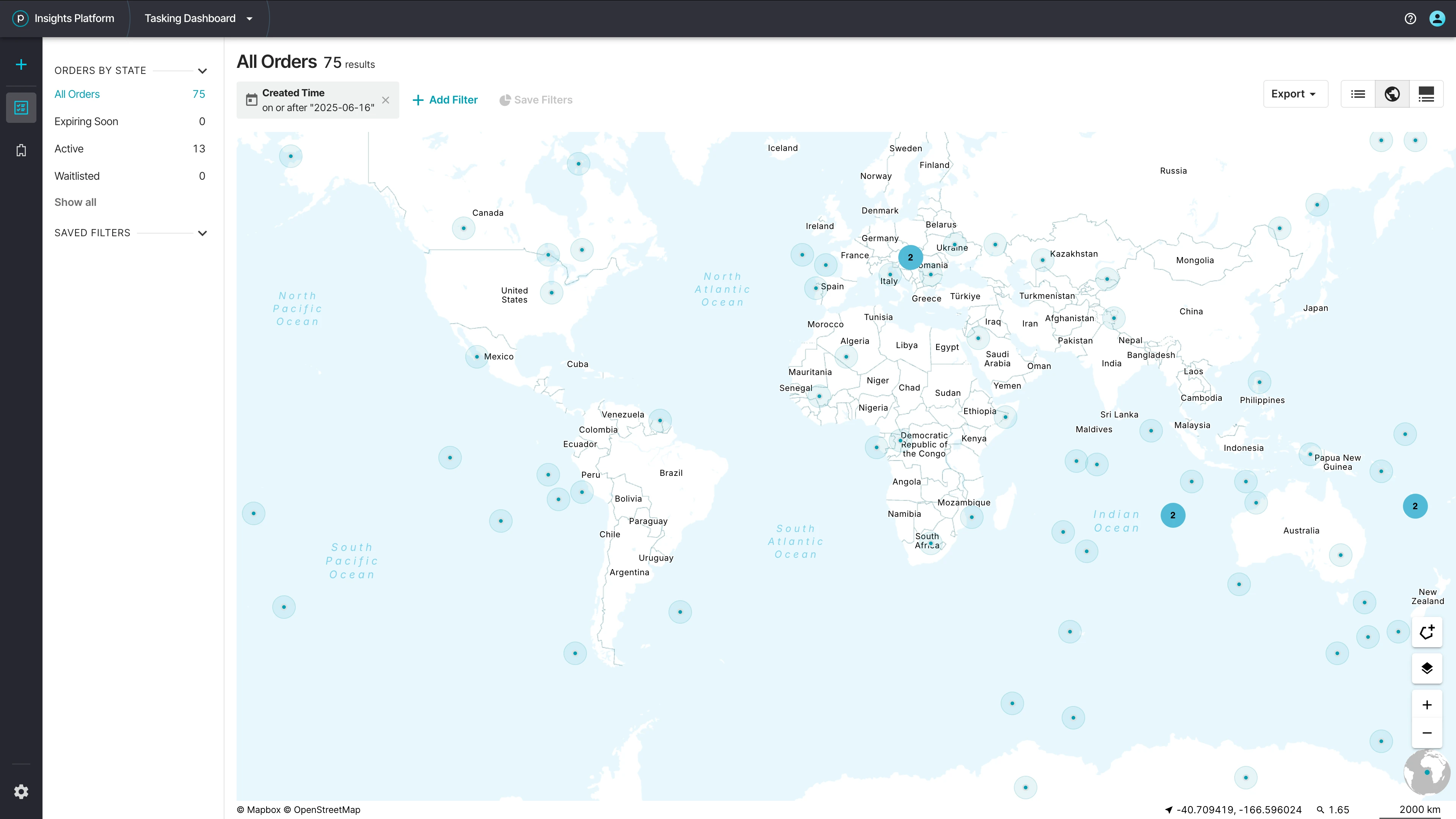This screenshot has height=819, width=1456.
Task: Remove the Created Time filter chip
Action: [386, 100]
